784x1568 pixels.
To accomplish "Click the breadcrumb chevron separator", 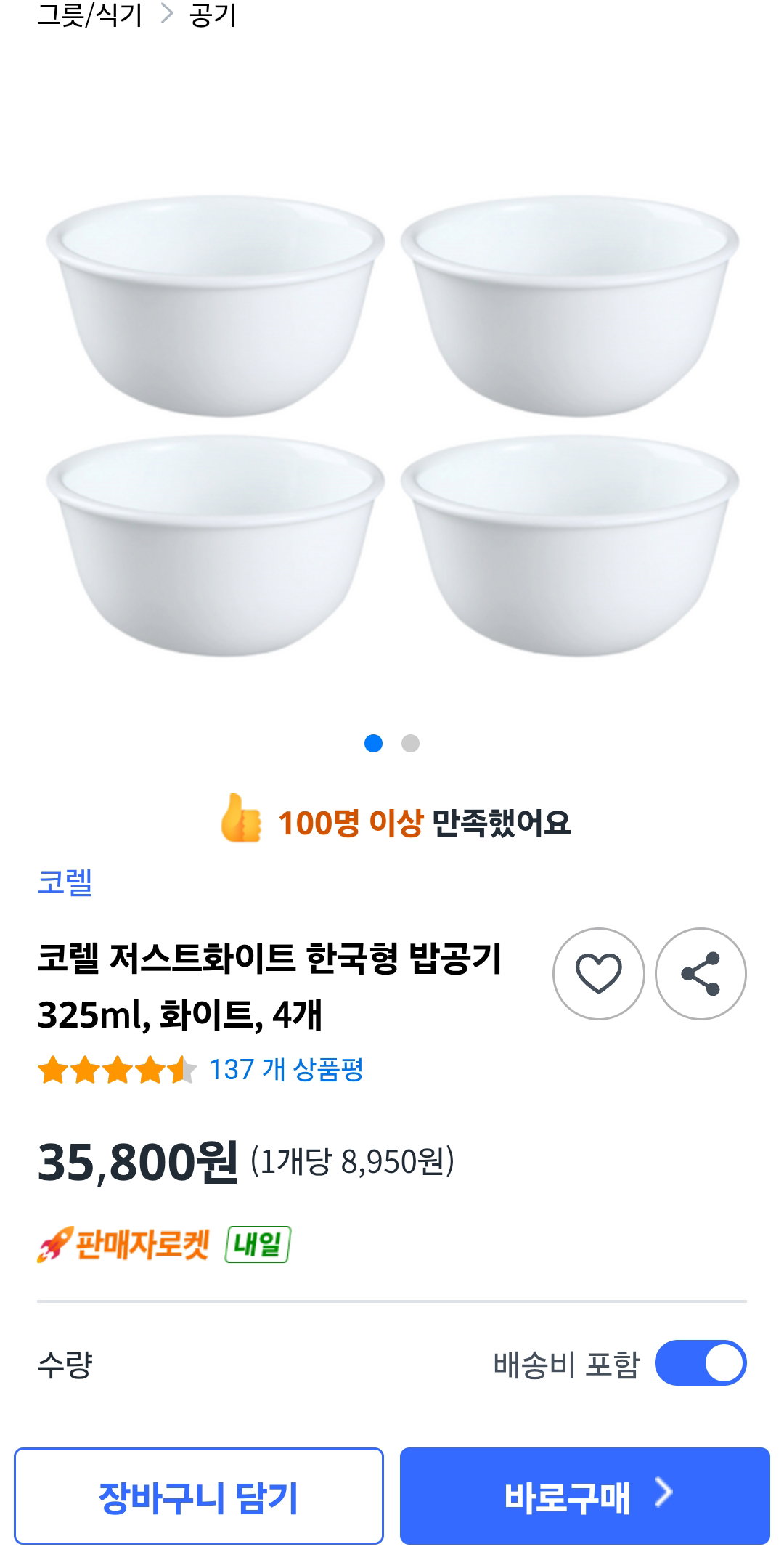I will coord(167,13).
